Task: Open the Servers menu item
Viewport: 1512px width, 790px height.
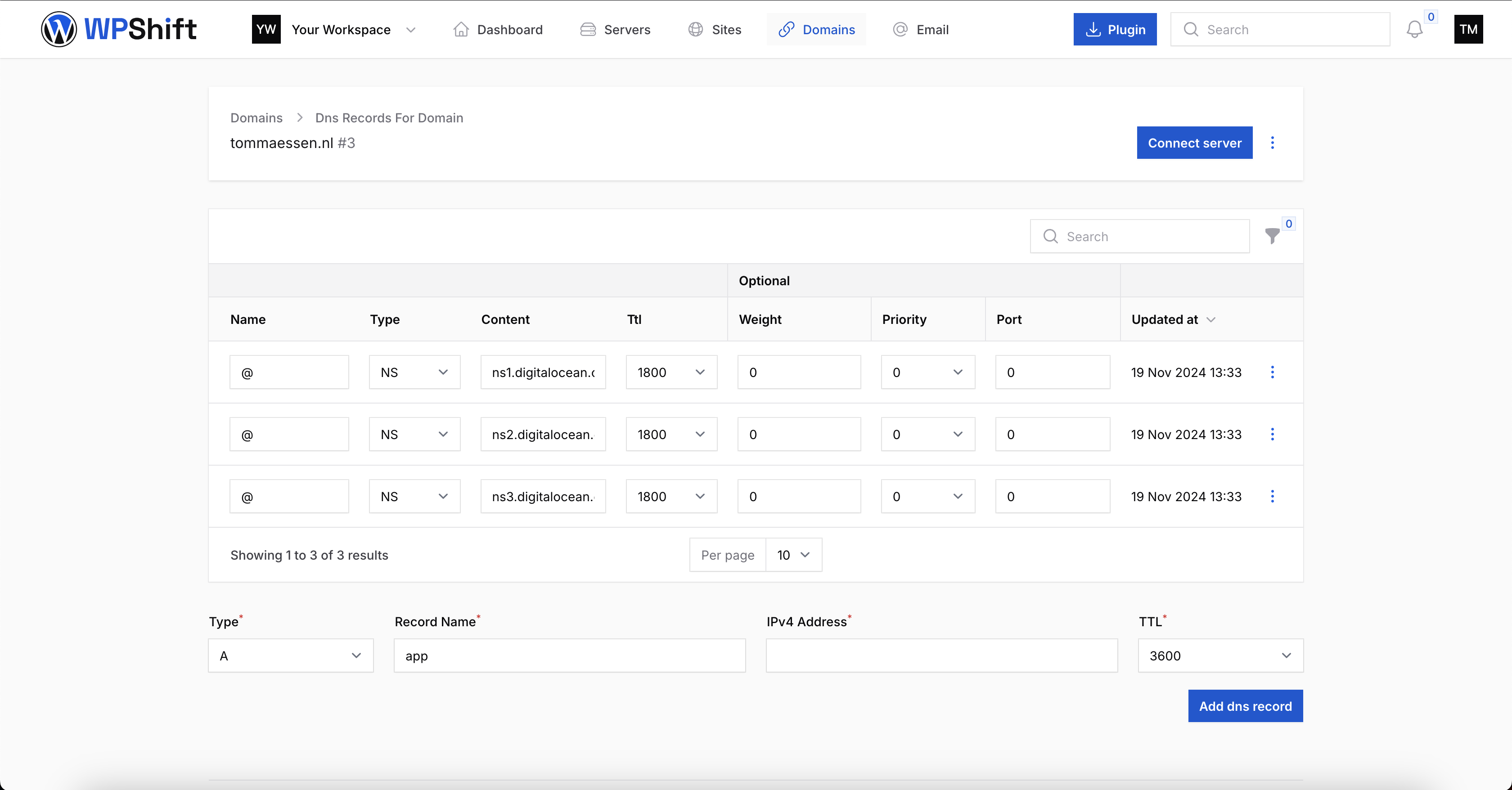Action: point(615,29)
